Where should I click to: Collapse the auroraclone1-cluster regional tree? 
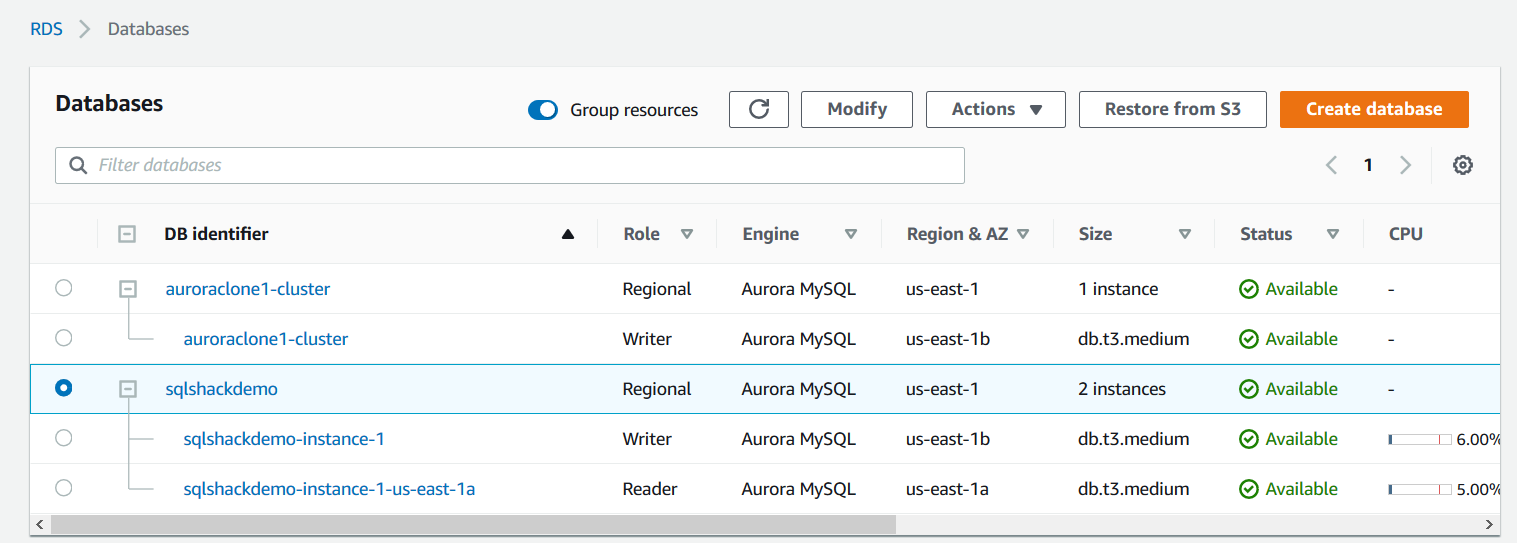coord(128,289)
